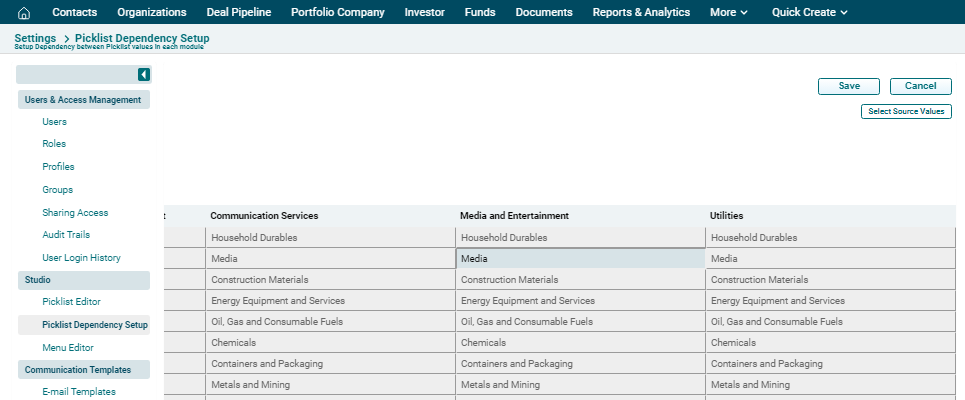965x400 pixels.
Task: Expand the Quick Create dropdown
Action: click(809, 13)
